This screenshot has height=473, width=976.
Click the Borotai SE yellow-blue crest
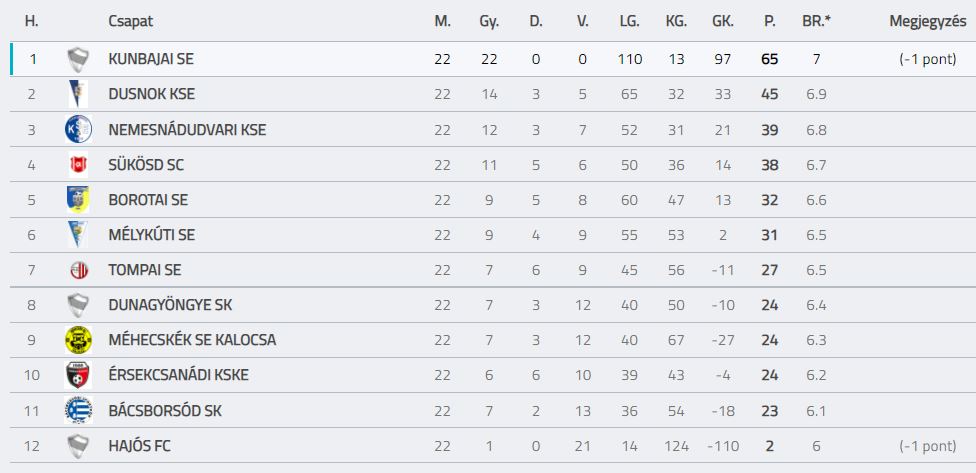[78, 200]
